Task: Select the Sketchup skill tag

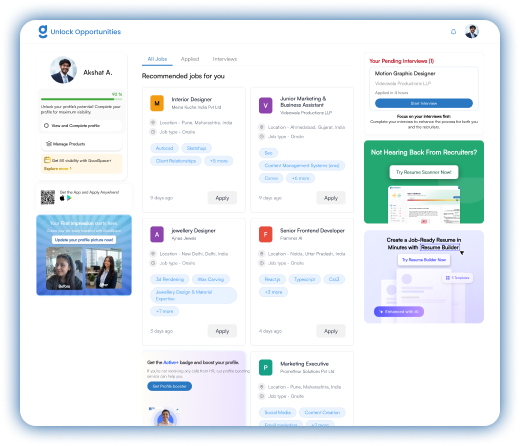Action: [196, 148]
